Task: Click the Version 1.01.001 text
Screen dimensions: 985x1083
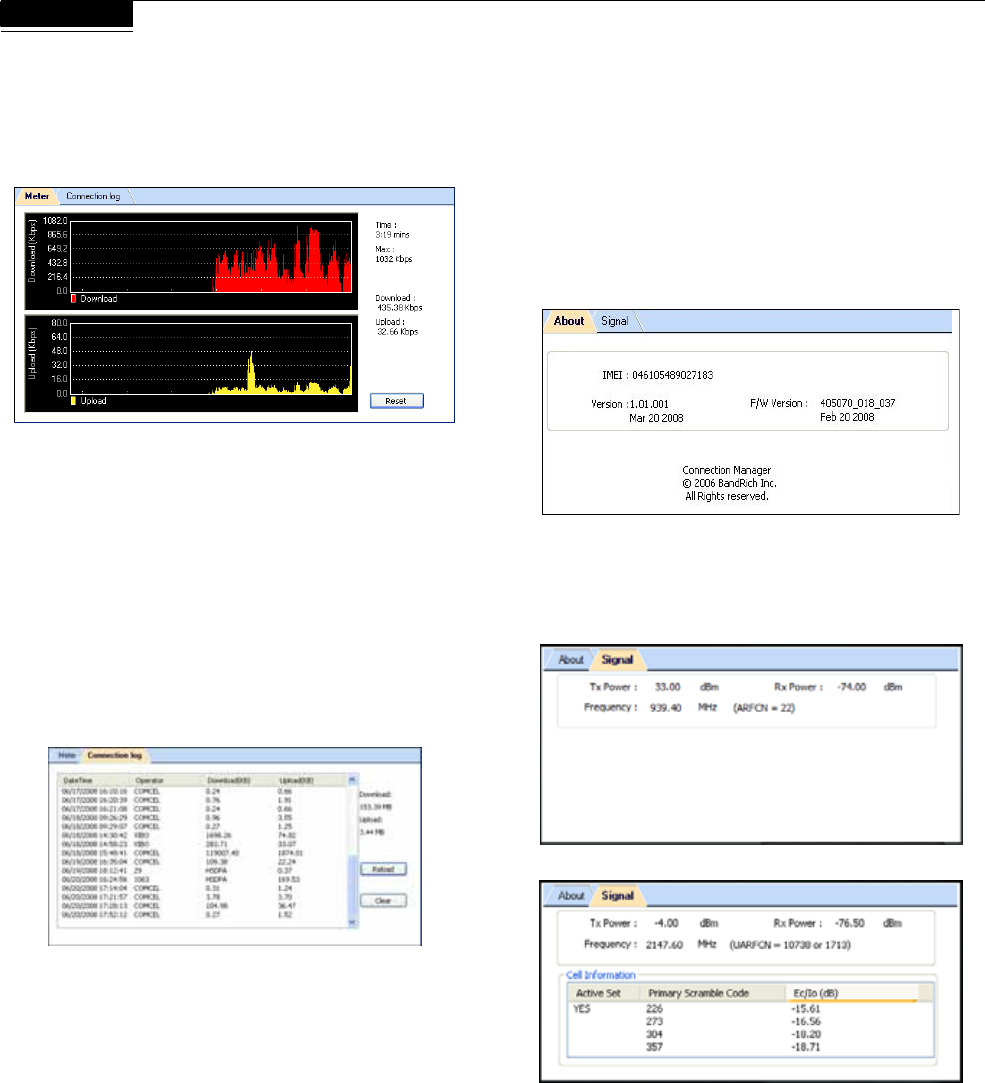Action: (x=630, y=404)
